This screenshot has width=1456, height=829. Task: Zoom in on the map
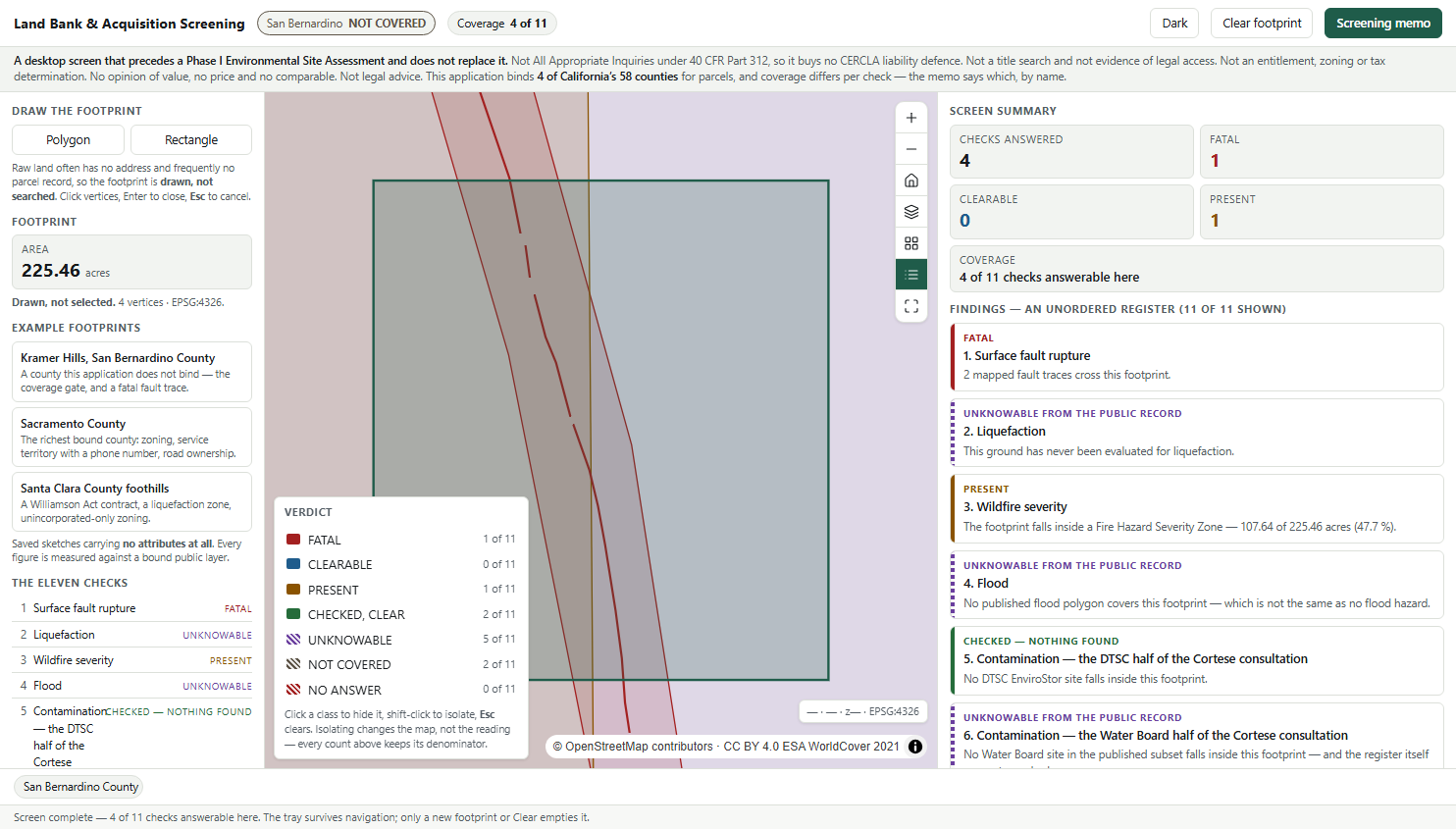[x=911, y=118]
